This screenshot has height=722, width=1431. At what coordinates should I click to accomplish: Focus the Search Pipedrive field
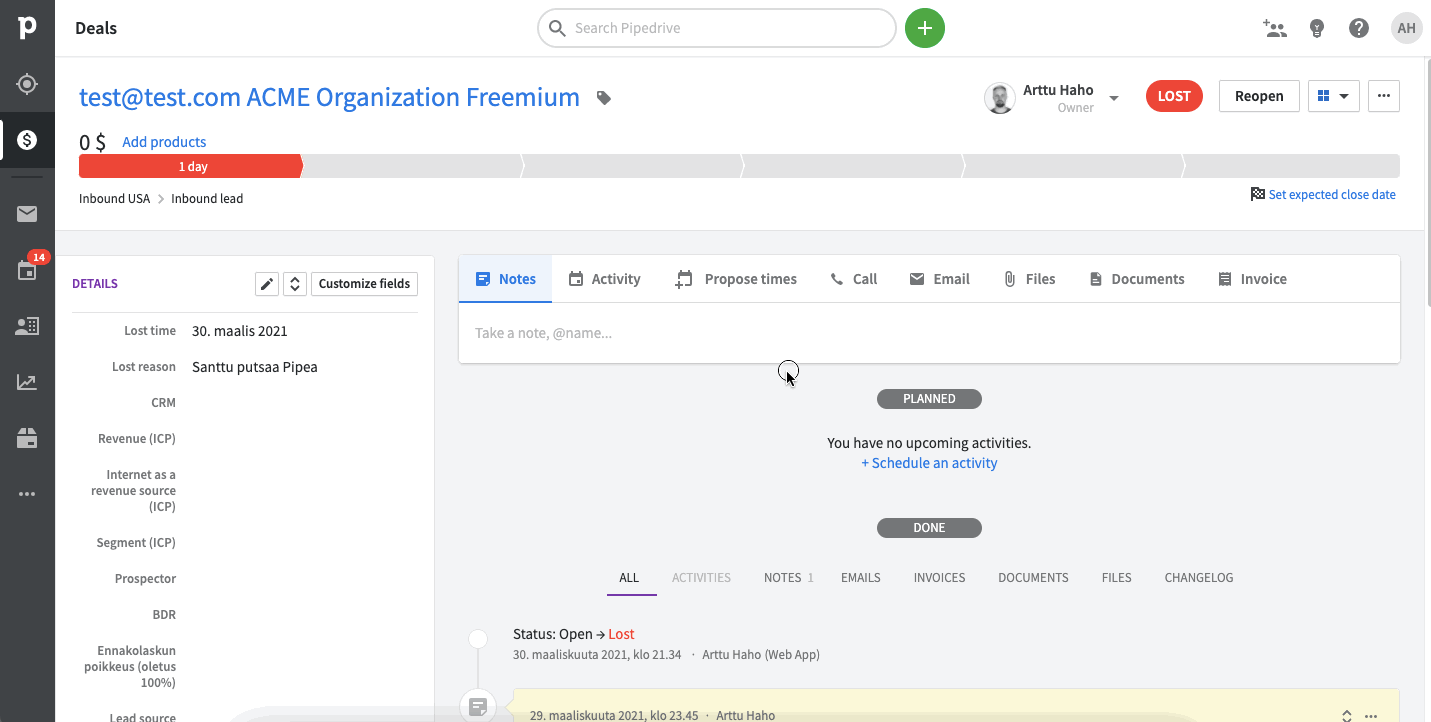(x=717, y=28)
